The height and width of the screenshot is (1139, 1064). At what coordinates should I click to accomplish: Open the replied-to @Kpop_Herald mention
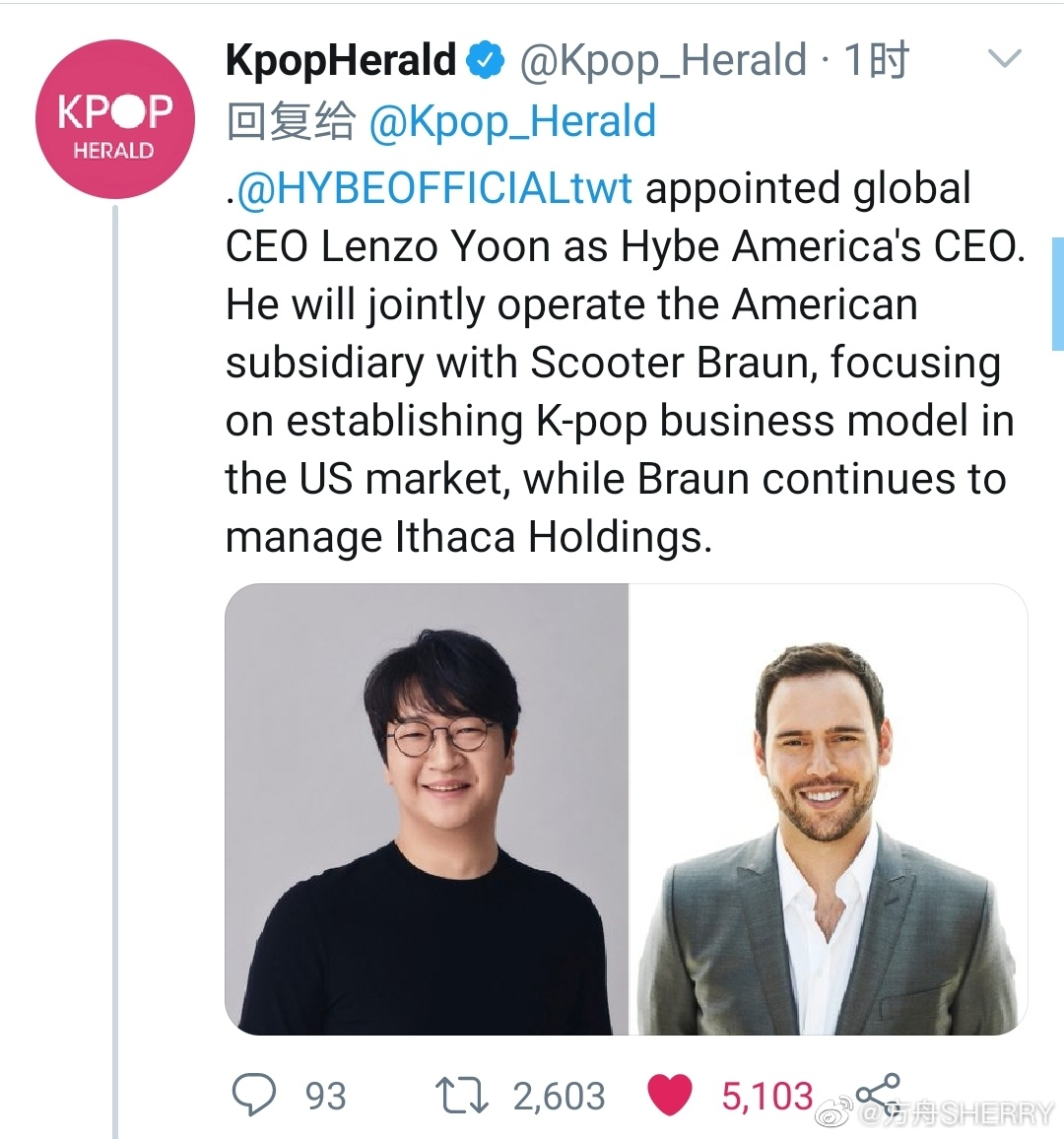pos(511,122)
